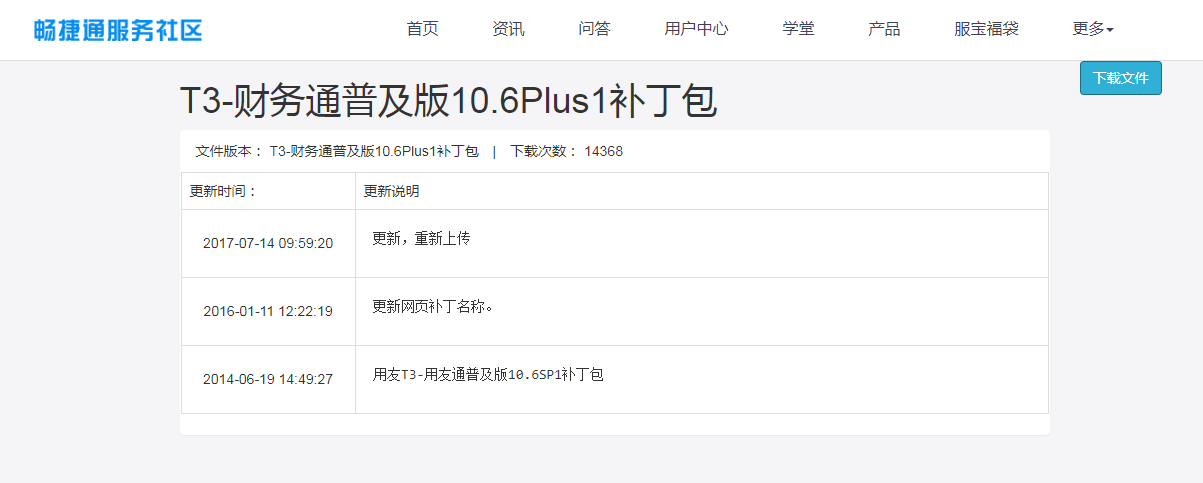Viewport: 1203px width, 483px height.
Task: Visit the 服宝福袋 menu link
Action: (986, 29)
